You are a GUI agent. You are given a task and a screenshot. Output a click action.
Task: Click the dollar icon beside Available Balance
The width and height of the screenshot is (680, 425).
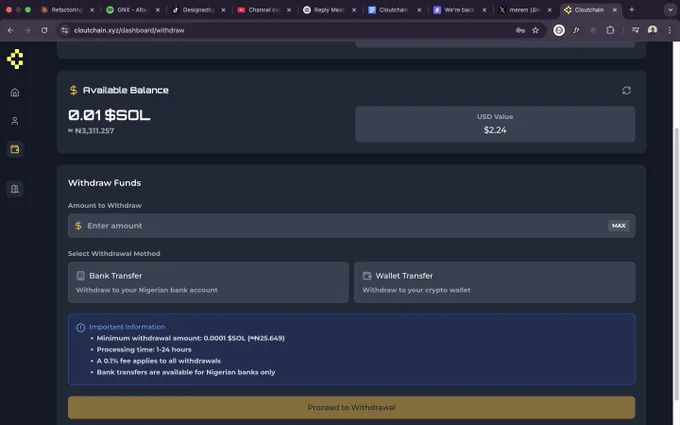[73, 90]
